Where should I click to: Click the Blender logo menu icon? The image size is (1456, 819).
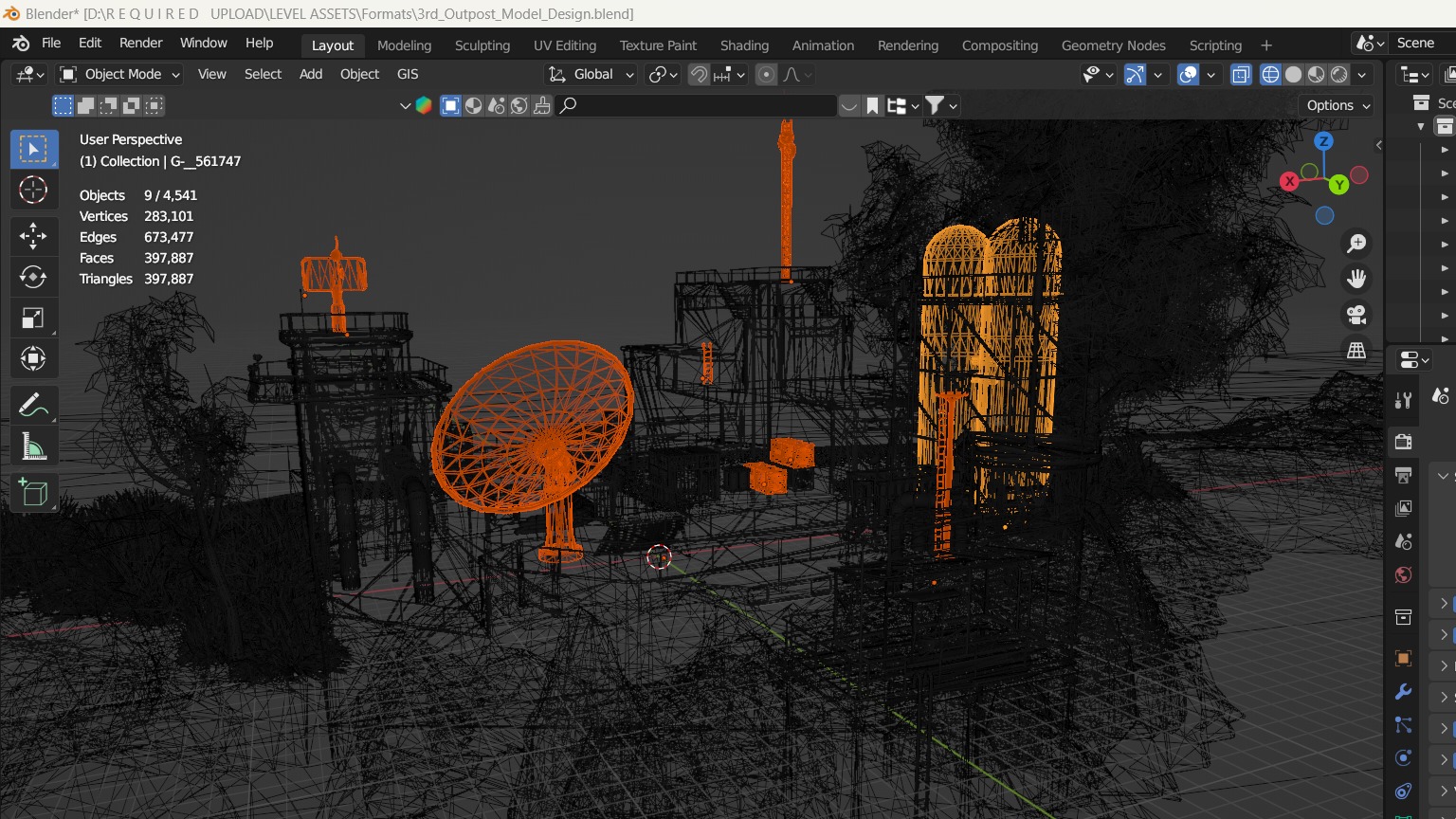[x=21, y=44]
